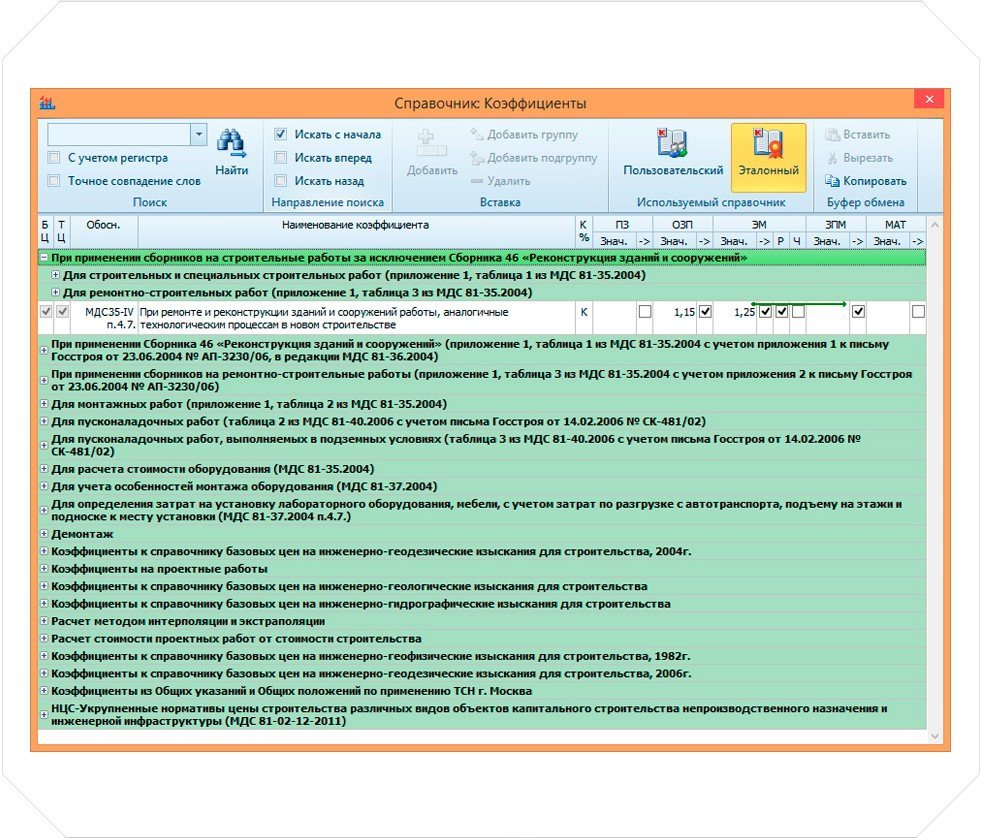Toggle ЗПМ arrow checkbox in МДС35-IV row
The image size is (982, 838).
point(858,311)
